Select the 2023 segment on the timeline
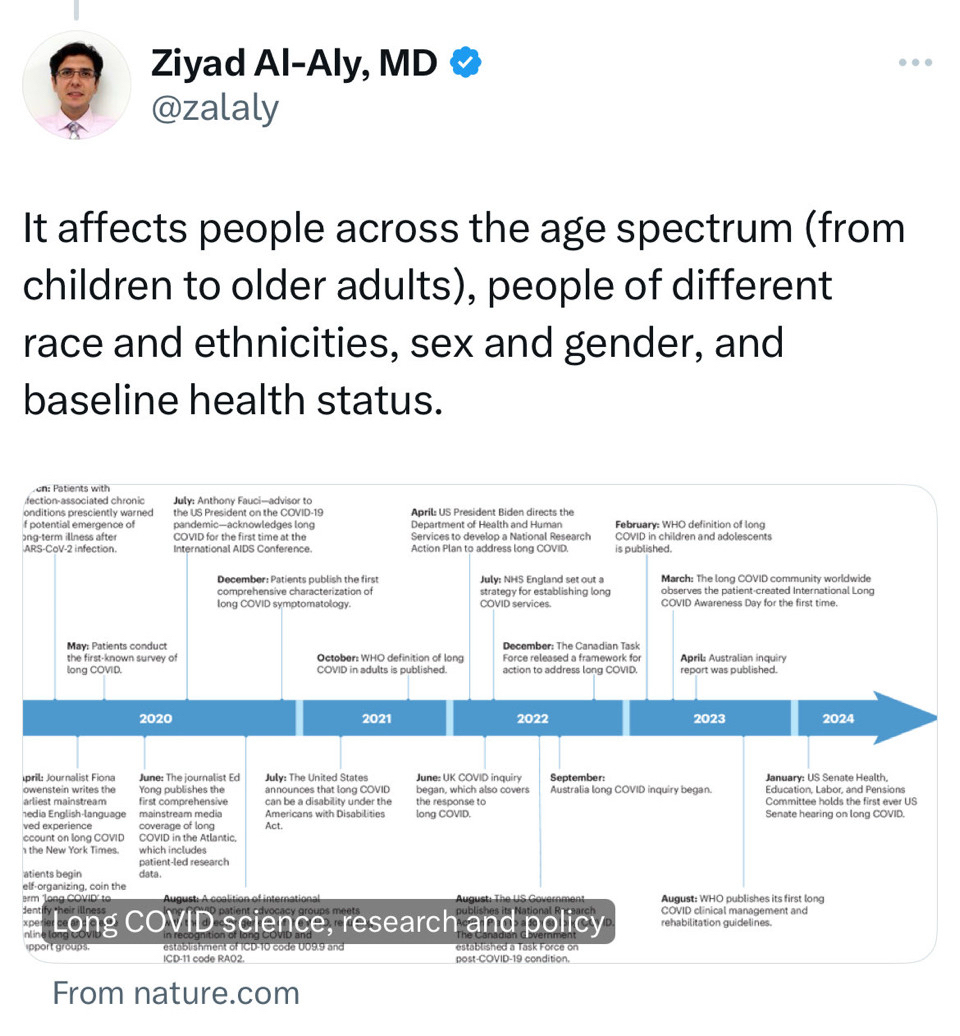This screenshot has height=1036, width=960. coord(709,718)
